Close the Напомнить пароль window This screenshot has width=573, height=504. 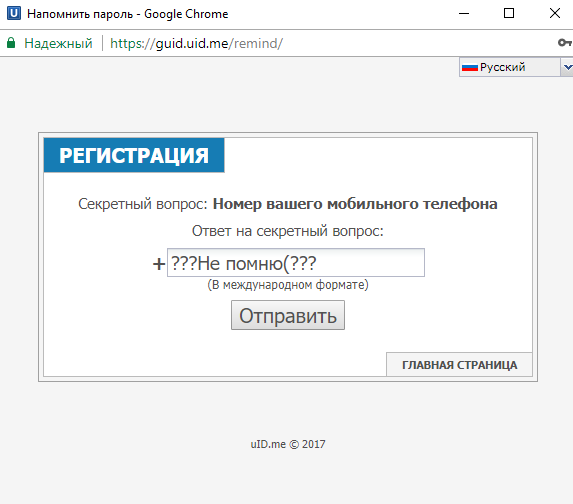(555, 14)
